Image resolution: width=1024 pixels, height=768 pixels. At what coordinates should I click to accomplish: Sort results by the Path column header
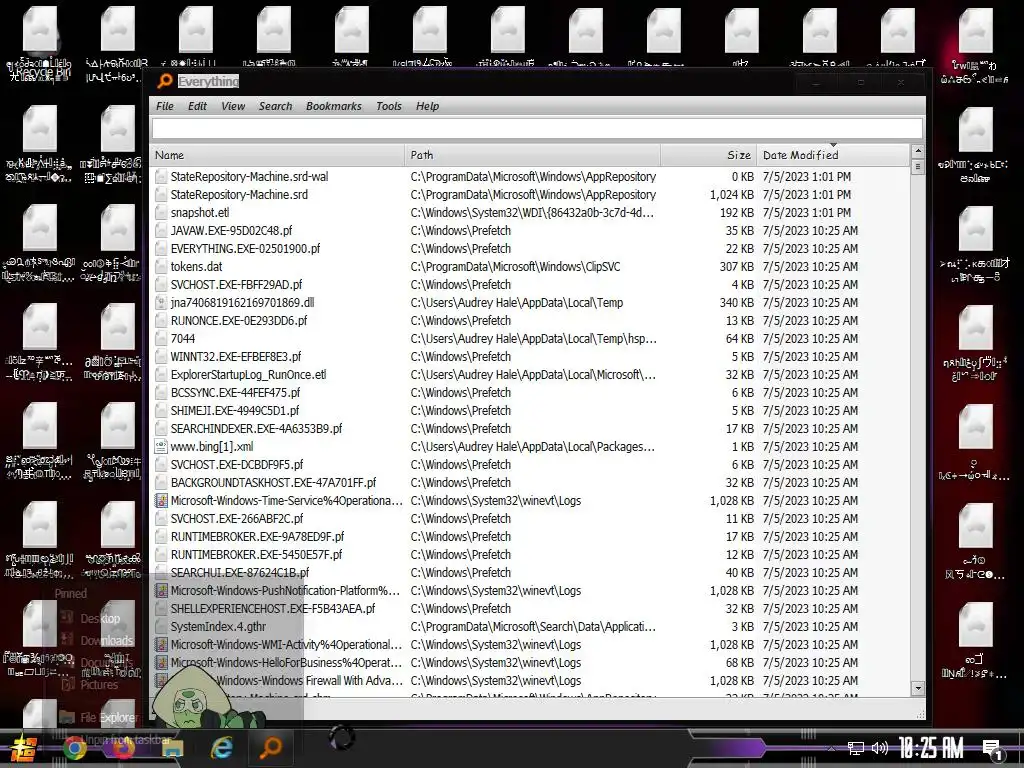click(533, 155)
